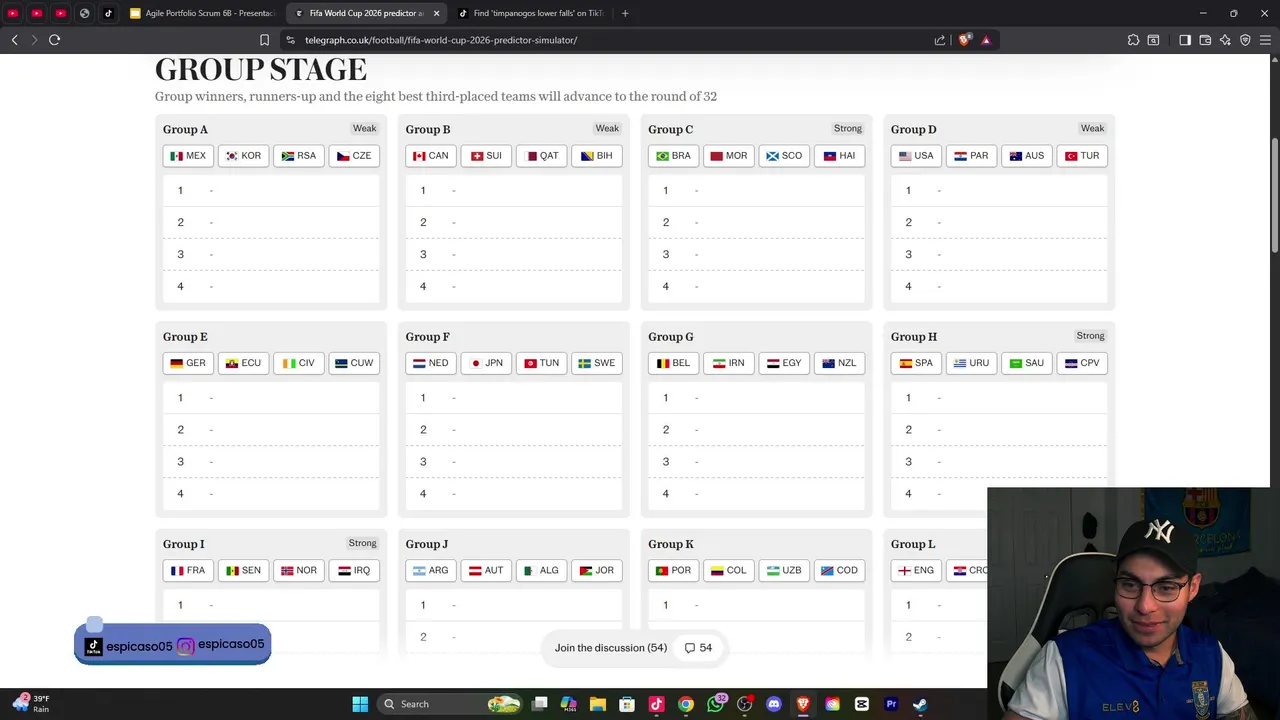Pick MEX in Group A
The width and height of the screenshot is (1280, 720).
pos(188,156)
